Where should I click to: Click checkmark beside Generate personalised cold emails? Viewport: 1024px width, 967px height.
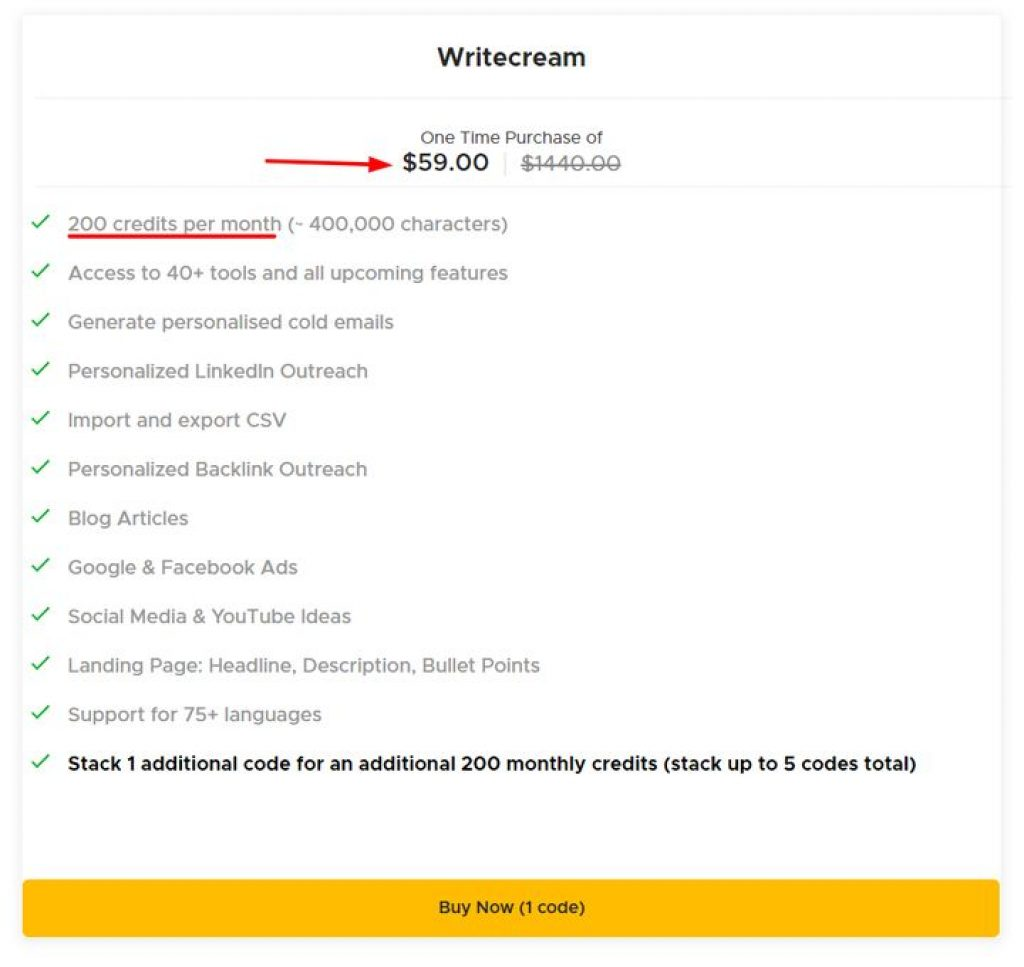pyautogui.click(x=40, y=320)
